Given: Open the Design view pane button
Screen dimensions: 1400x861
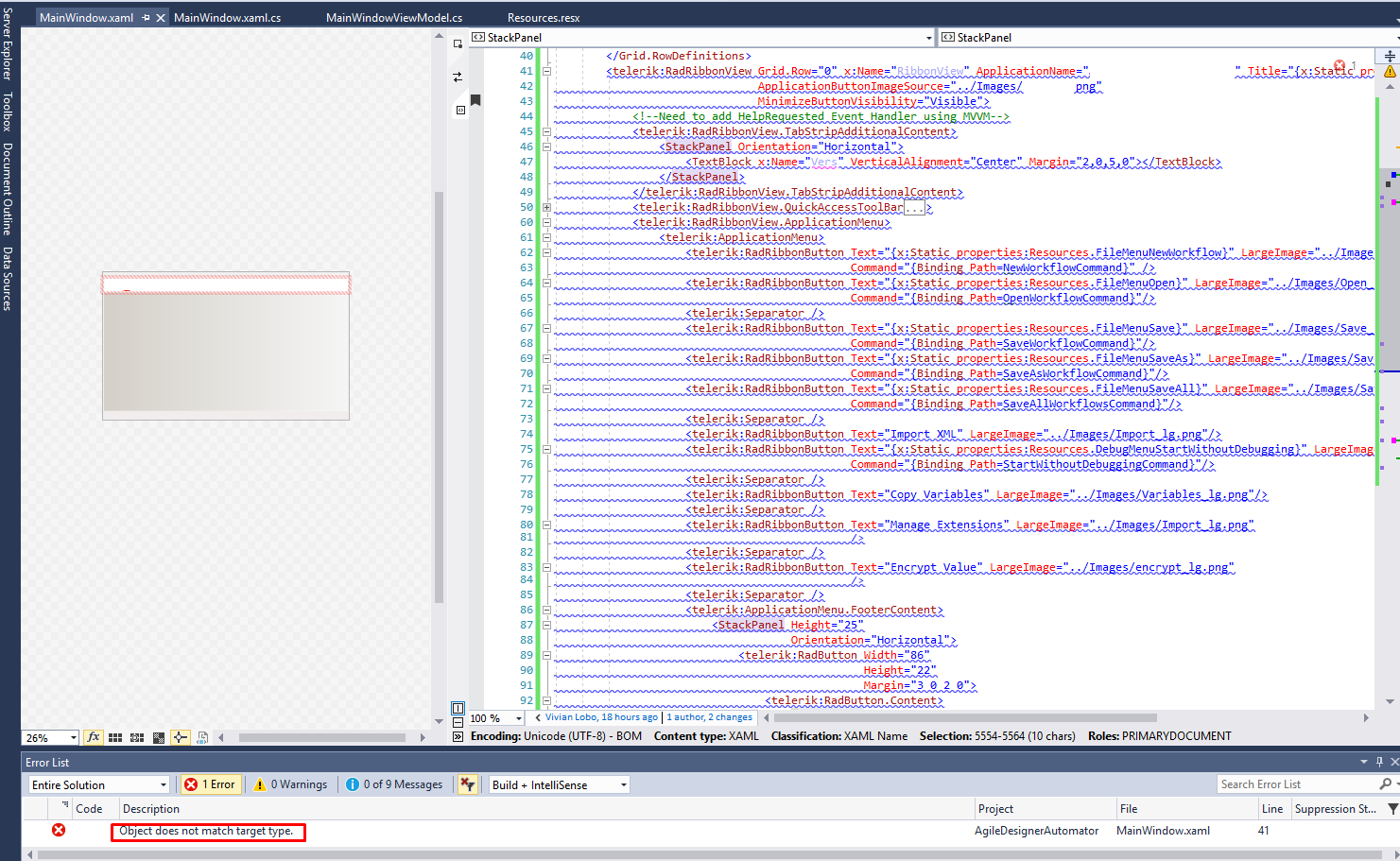Looking at the screenshot, I should tap(458, 43).
